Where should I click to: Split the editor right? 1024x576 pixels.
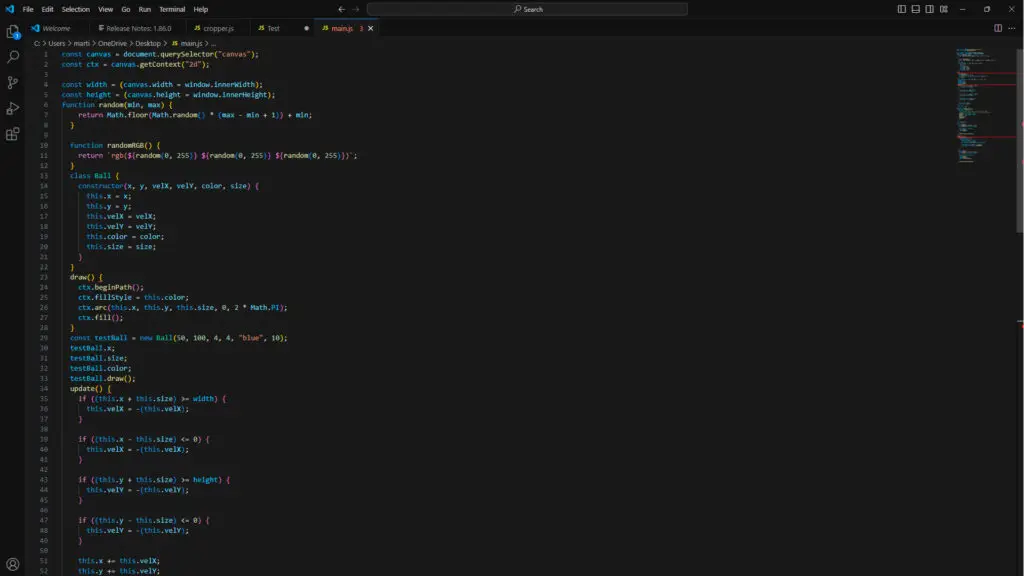coord(997,28)
